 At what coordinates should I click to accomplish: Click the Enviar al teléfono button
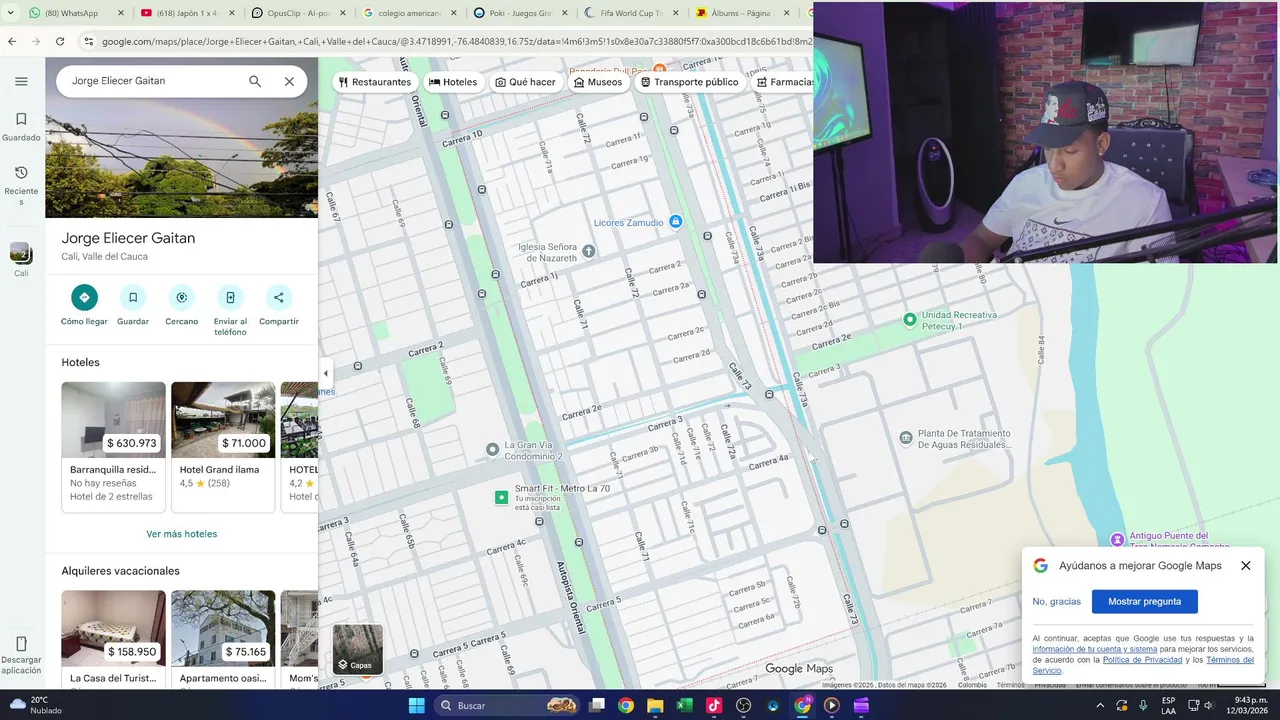point(230,297)
